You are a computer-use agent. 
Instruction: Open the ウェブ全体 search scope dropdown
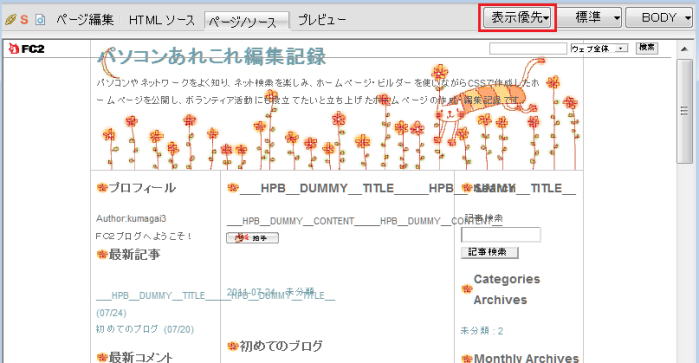tap(599, 48)
